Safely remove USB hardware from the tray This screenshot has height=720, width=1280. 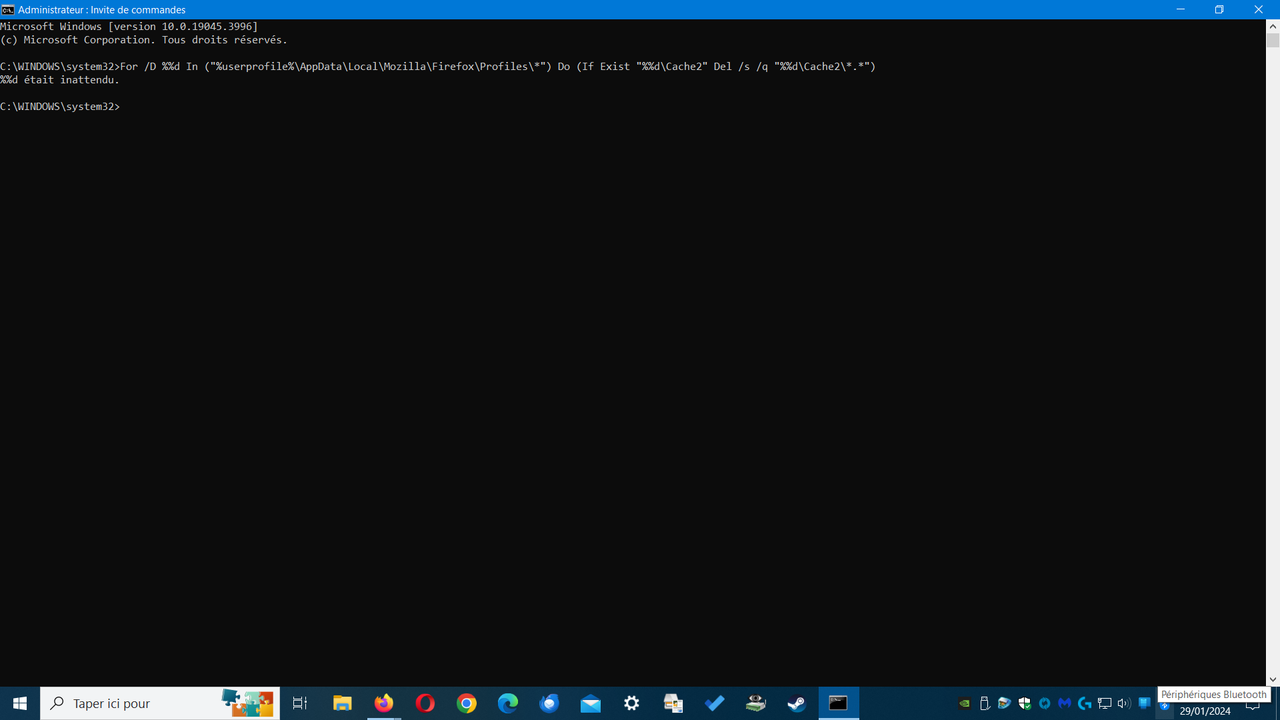[984, 703]
